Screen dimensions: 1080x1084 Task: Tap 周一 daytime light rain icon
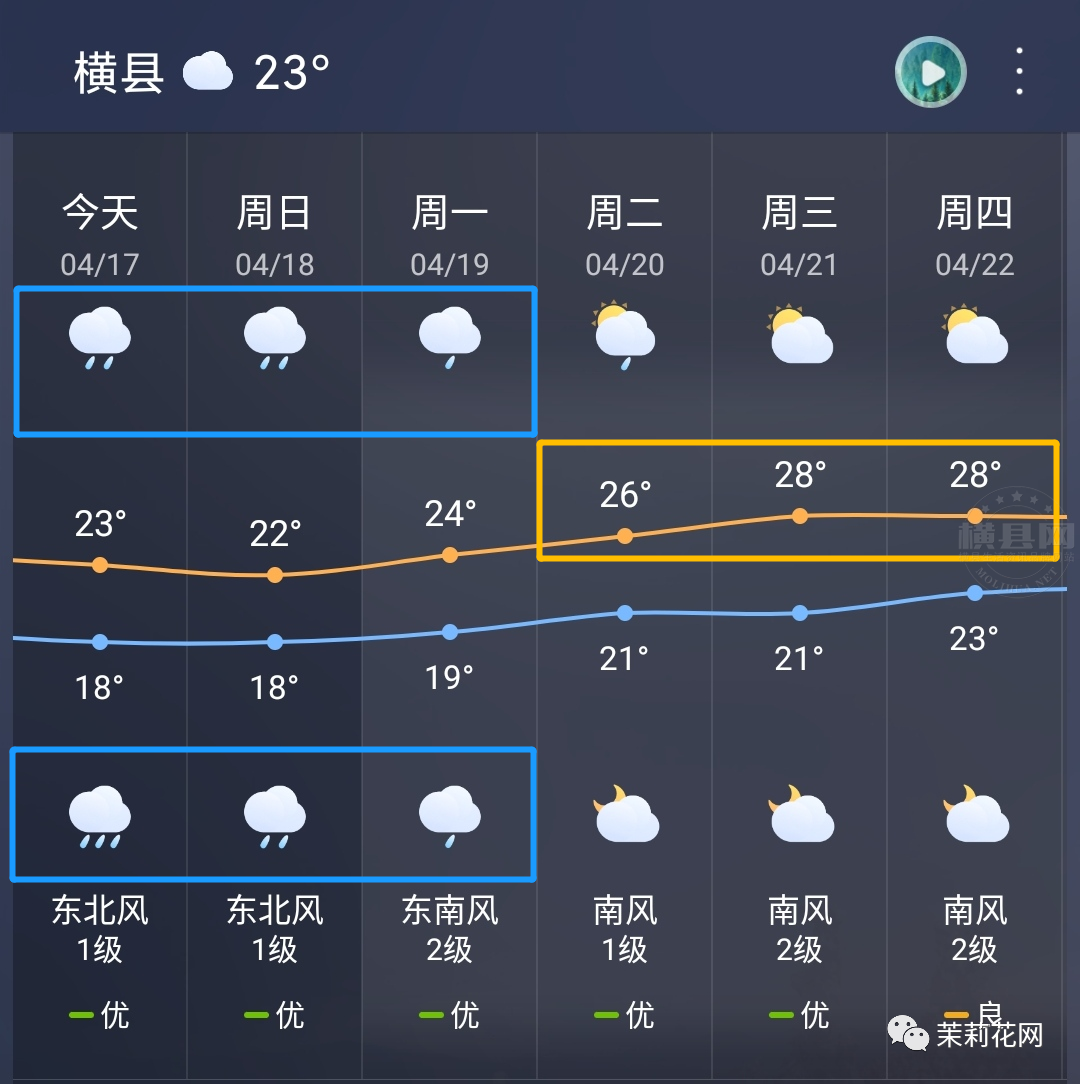click(x=449, y=338)
